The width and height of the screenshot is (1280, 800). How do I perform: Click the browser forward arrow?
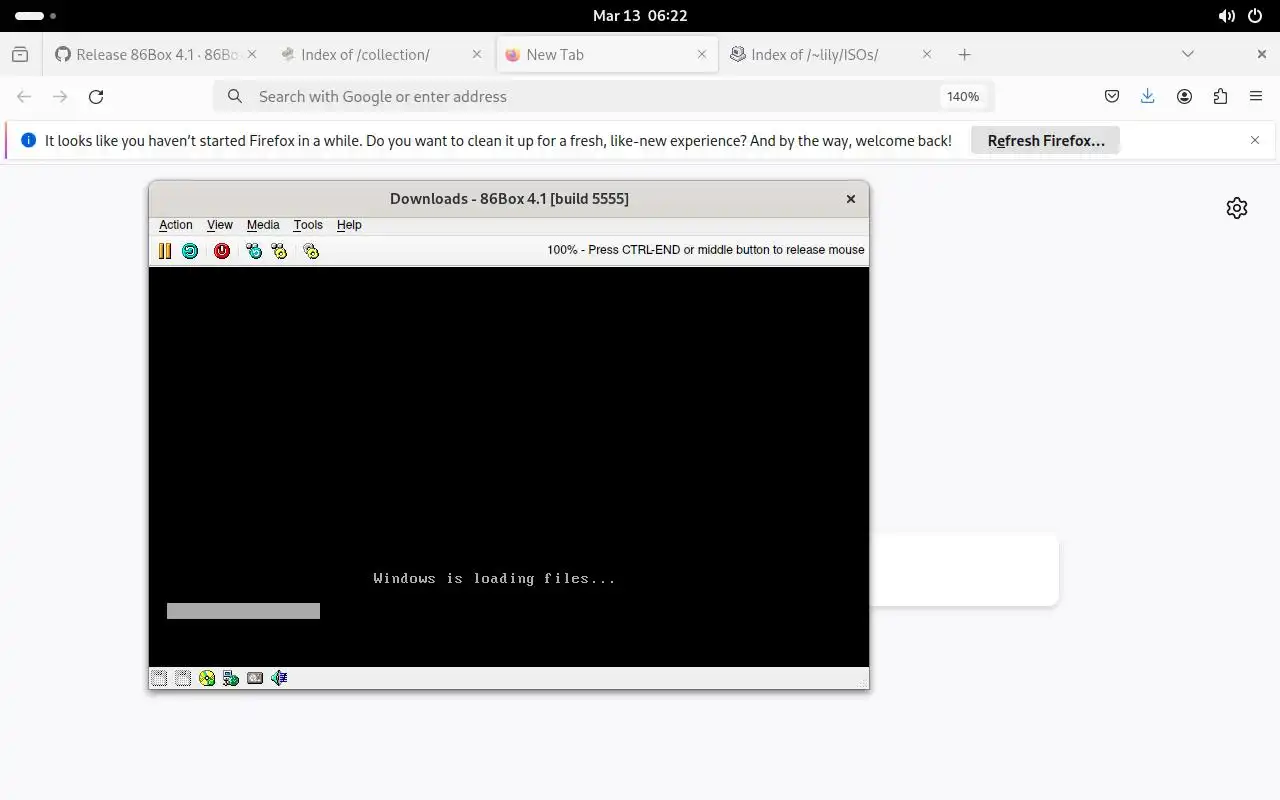(x=60, y=97)
